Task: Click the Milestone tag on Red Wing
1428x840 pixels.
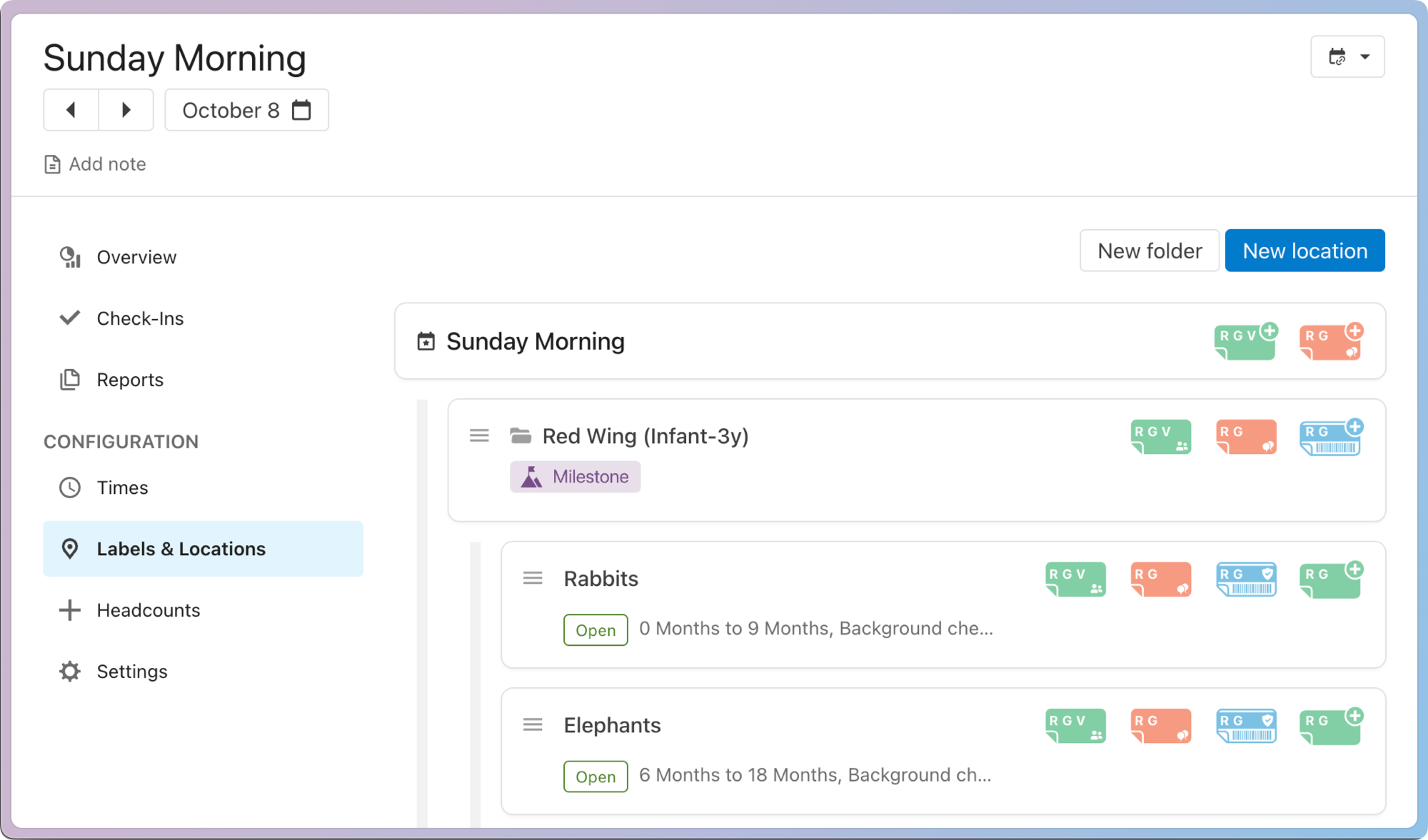Action: coord(575,477)
